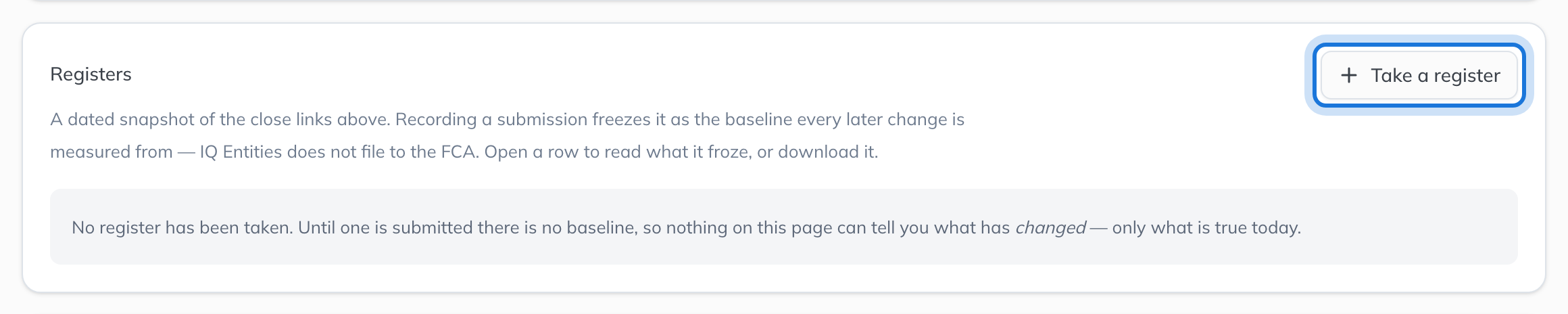Click 'only what is true today' text
The width and height of the screenshot is (1568, 314).
1206,227
